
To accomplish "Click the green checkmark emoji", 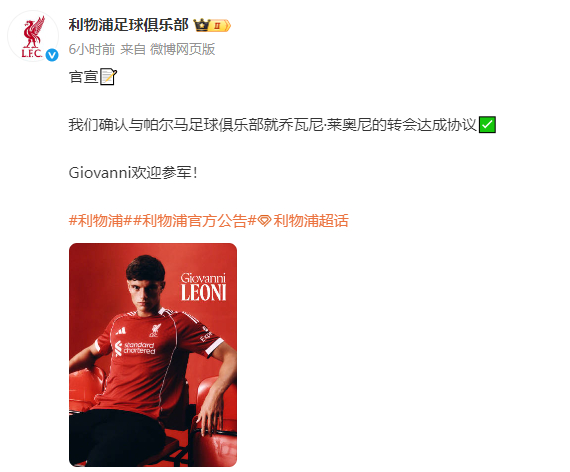I will click(x=487, y=125).
